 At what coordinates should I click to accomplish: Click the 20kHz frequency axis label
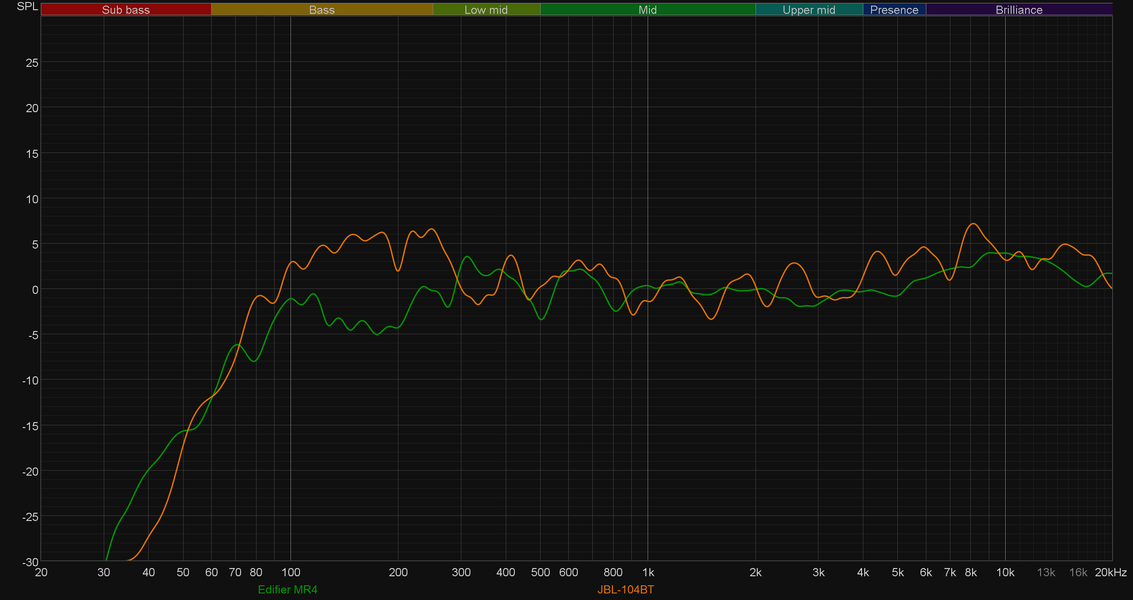tap(1111, 573)
